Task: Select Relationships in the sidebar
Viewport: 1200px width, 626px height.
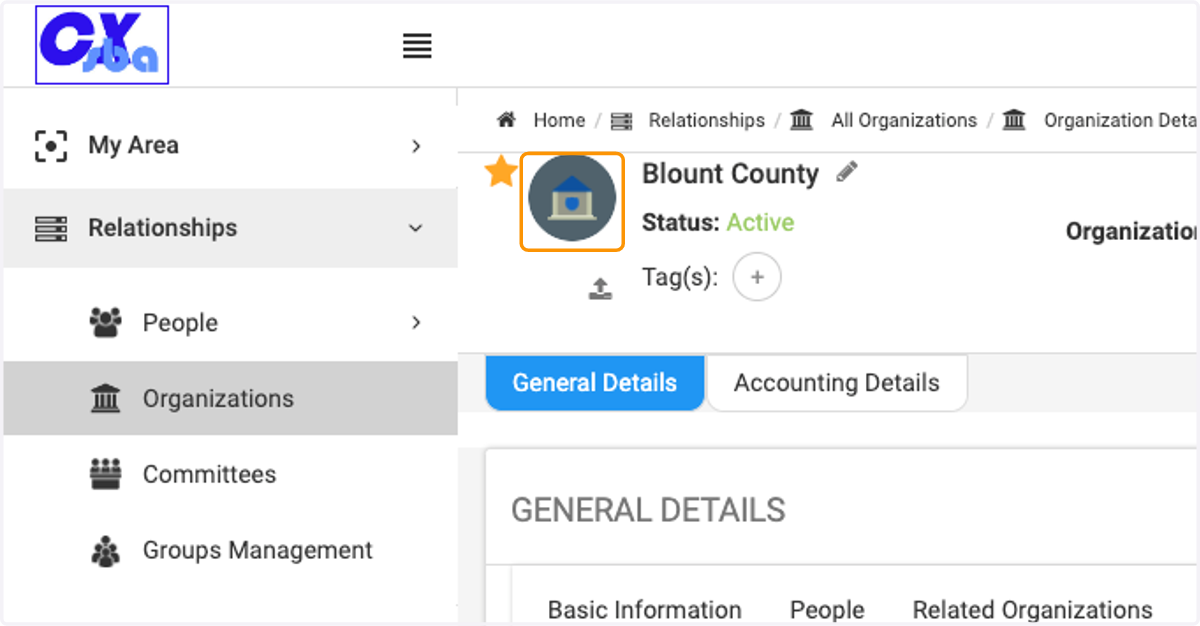Action: (230, 228)
